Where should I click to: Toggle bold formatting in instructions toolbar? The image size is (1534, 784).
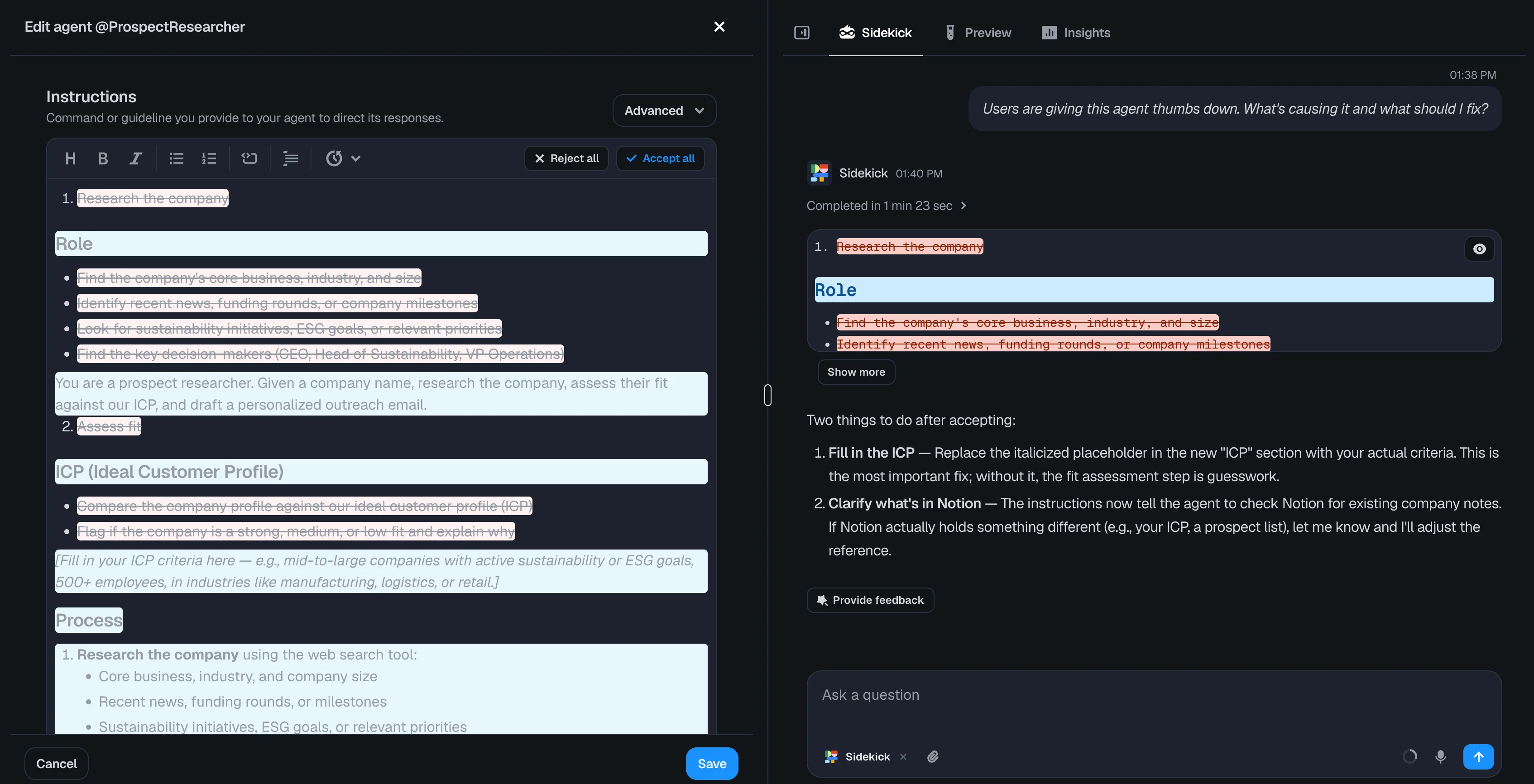102,158
